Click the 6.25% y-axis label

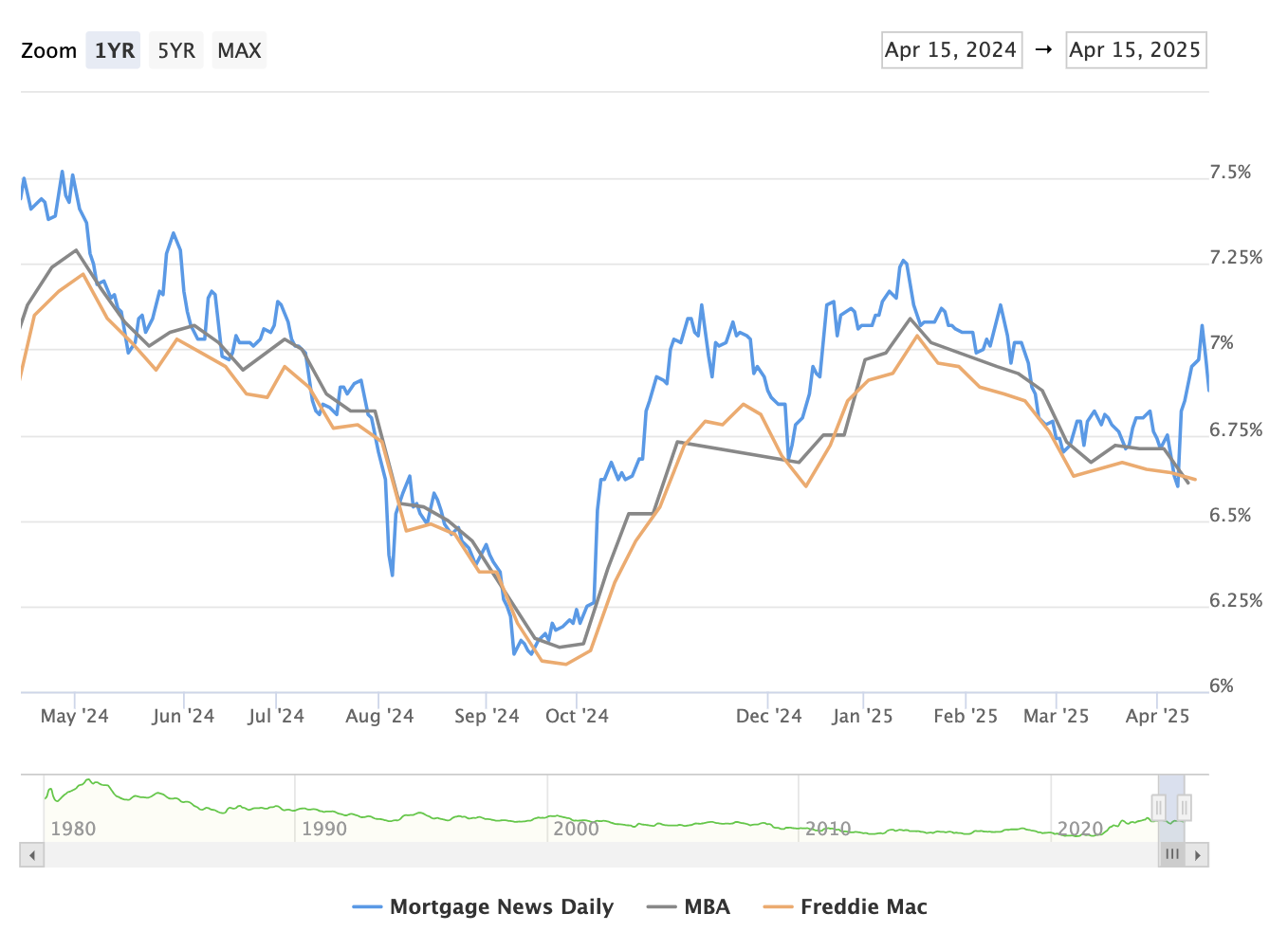[1236, 601]
